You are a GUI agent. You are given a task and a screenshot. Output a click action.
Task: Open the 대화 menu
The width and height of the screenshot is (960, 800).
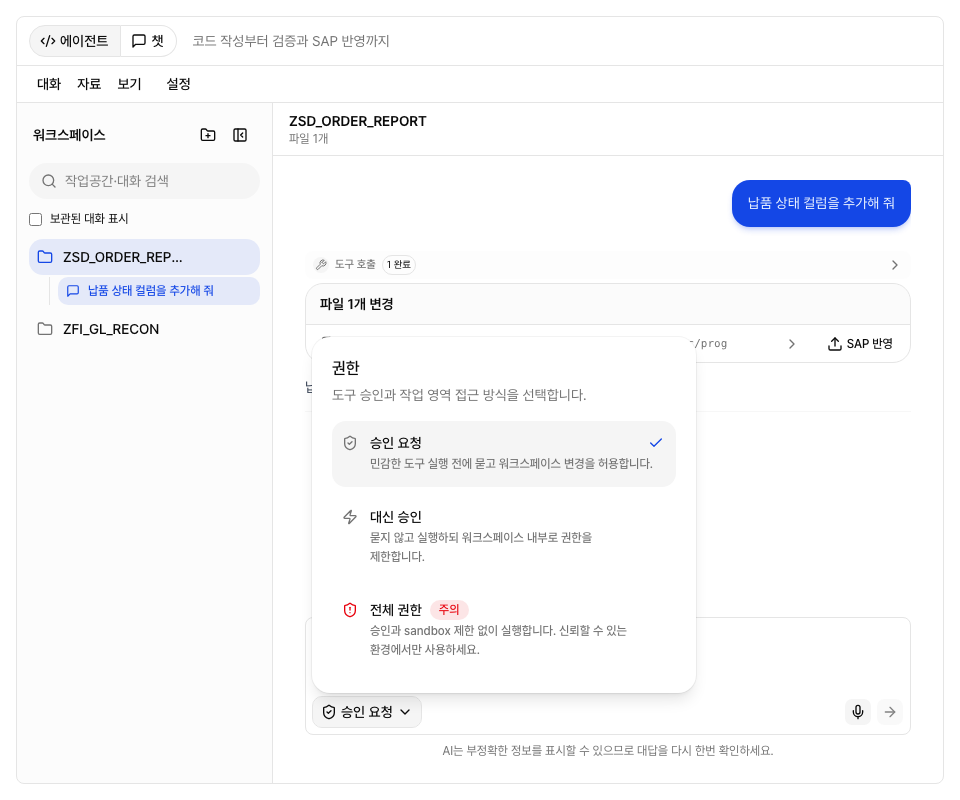(49, 84)
